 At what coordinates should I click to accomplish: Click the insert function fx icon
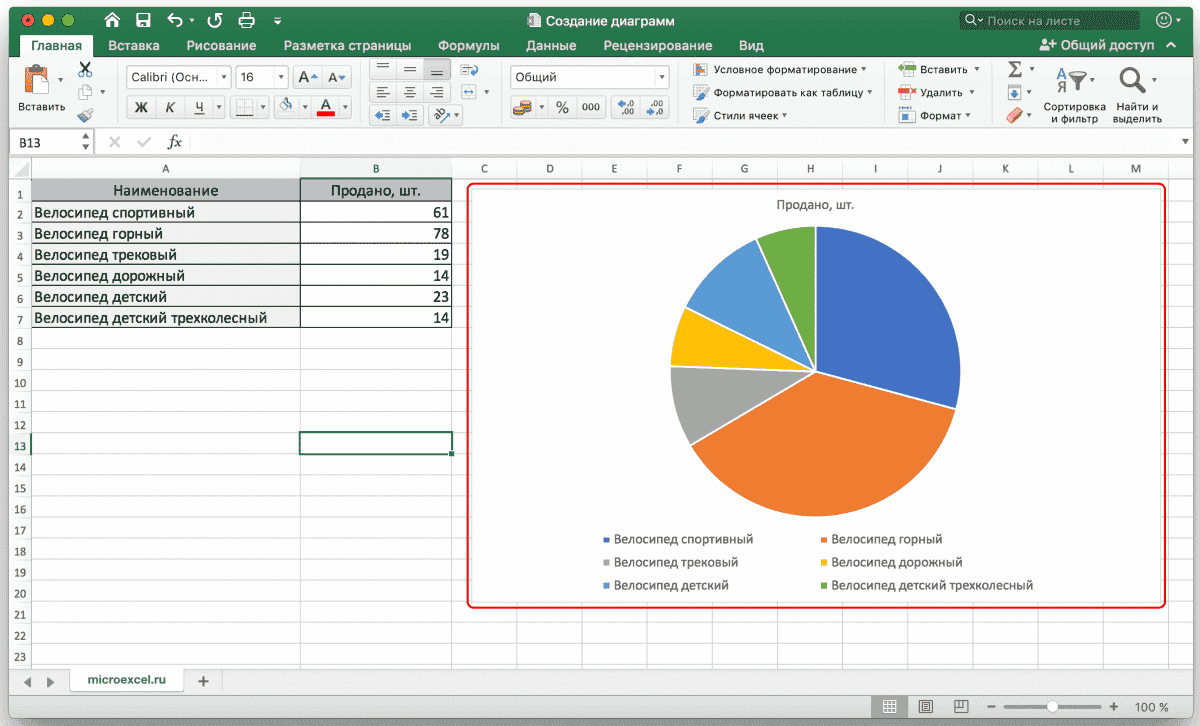(x=174, y=142)
